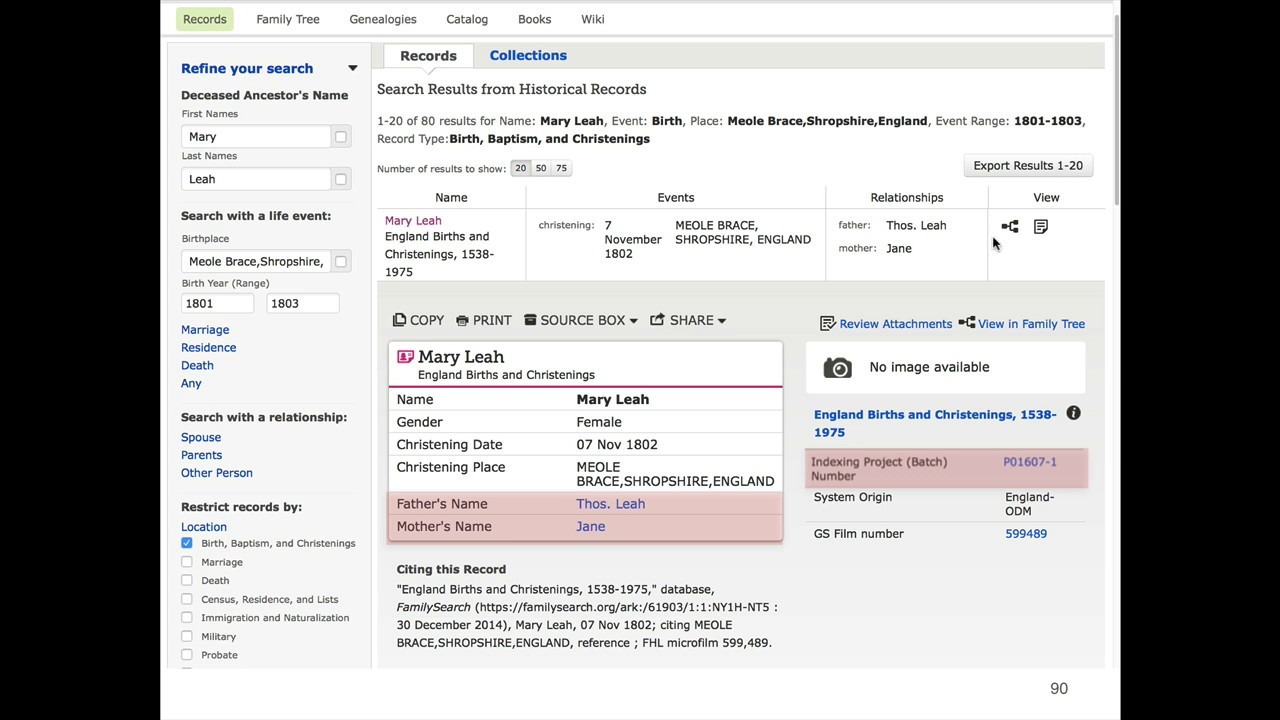Click the family tree icon in View column

pyautogui.click(x=1010, y=227)
